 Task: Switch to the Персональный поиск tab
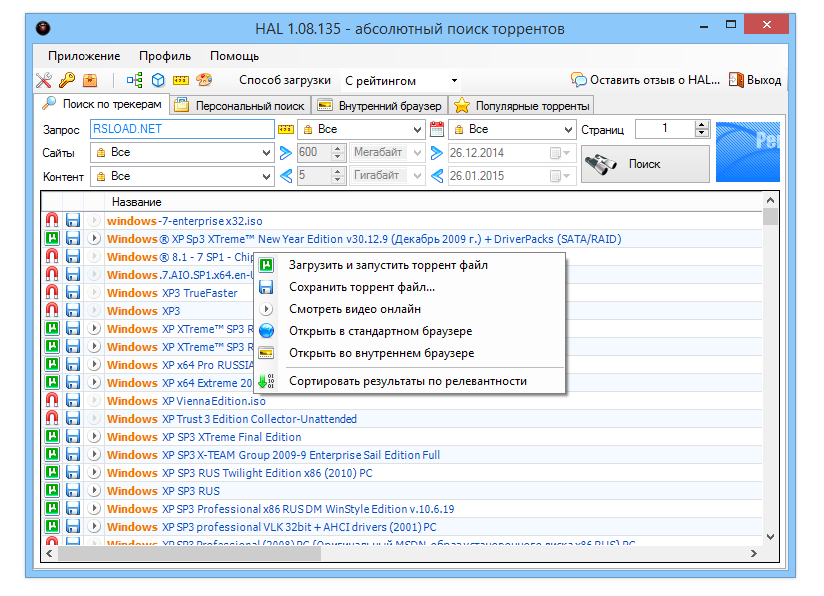[240, 105]
